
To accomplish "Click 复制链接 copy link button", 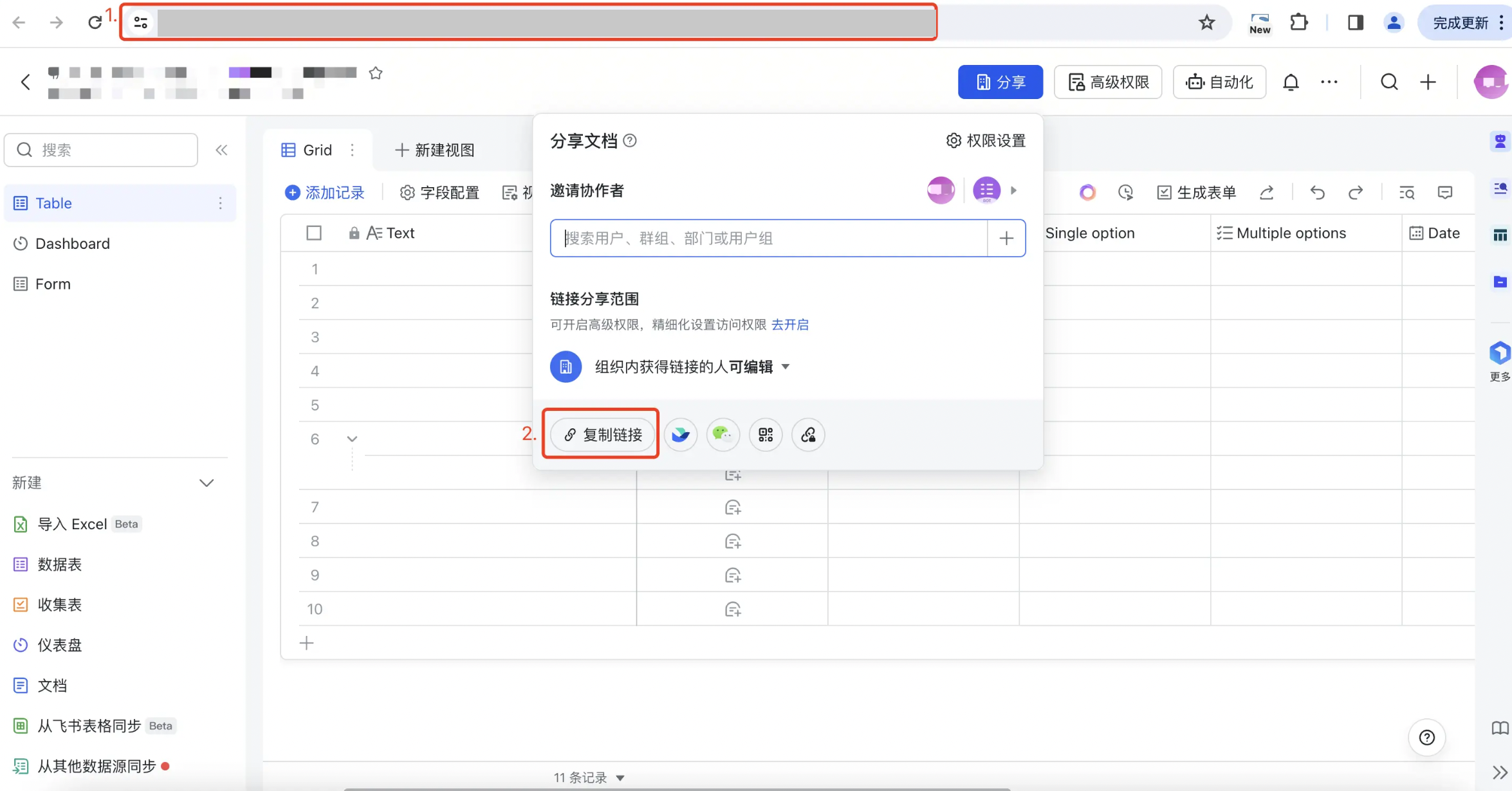I will 602,435.
